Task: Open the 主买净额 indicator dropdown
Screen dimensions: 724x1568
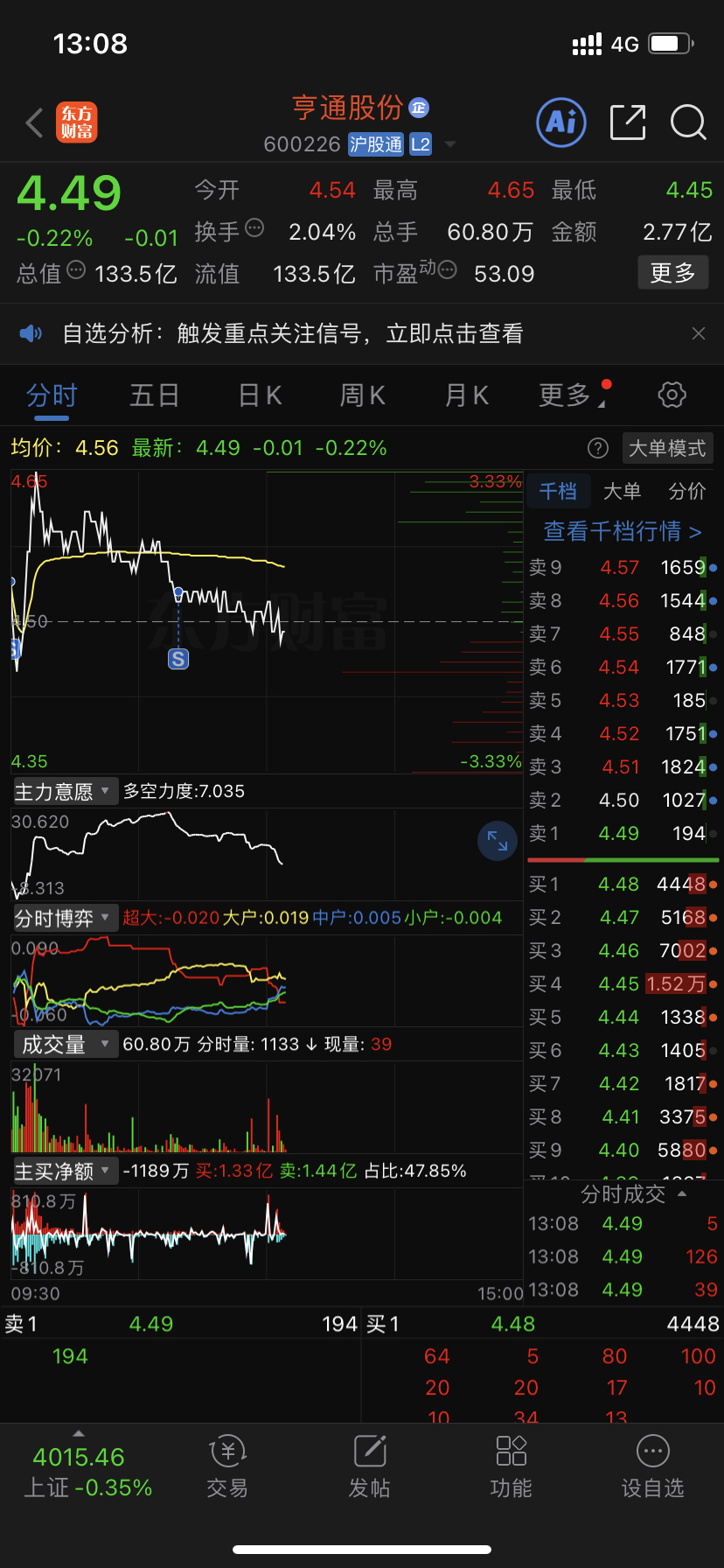Action: (65, 1171)
